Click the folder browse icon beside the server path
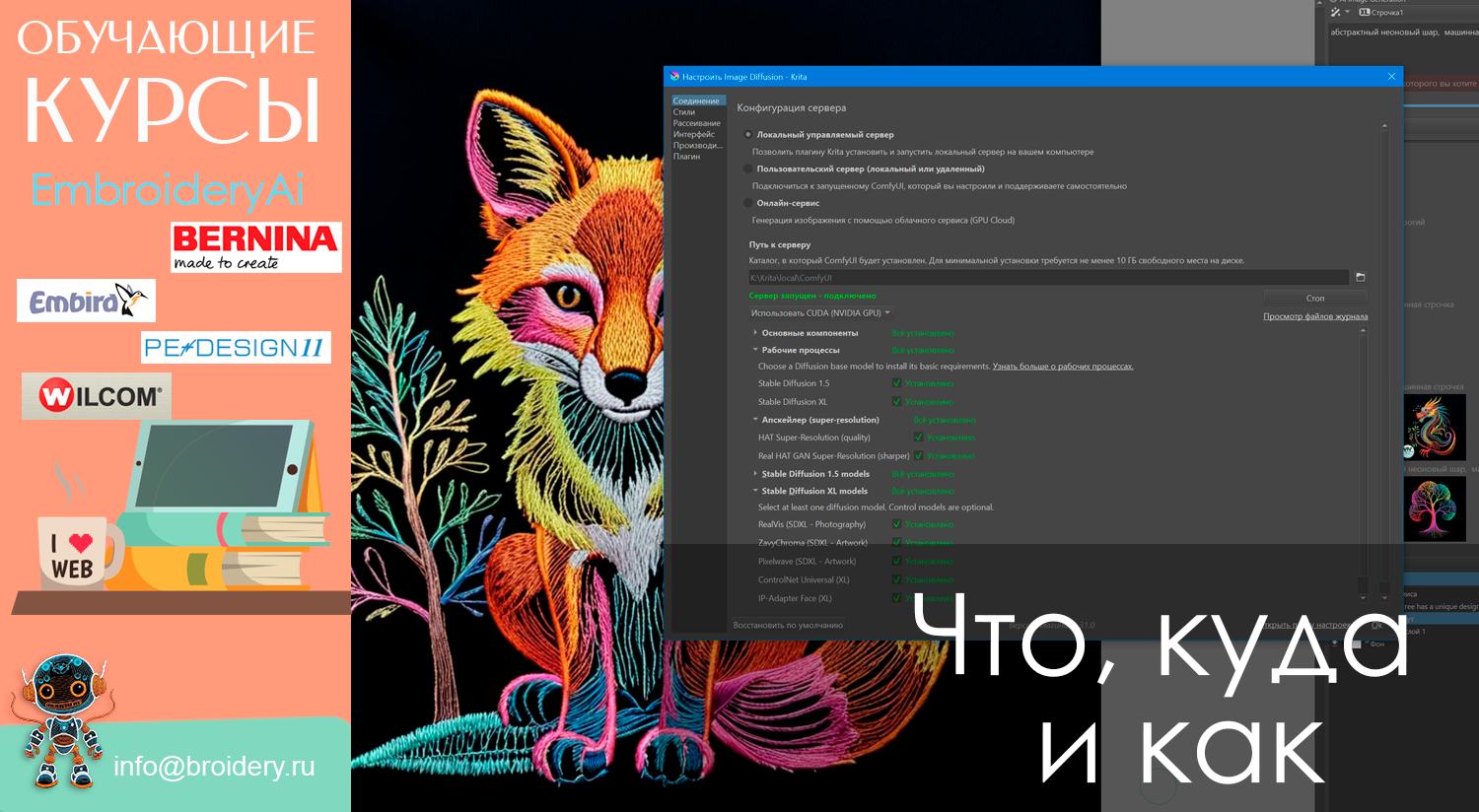 pyautogui.click(x=1361, y=278)
